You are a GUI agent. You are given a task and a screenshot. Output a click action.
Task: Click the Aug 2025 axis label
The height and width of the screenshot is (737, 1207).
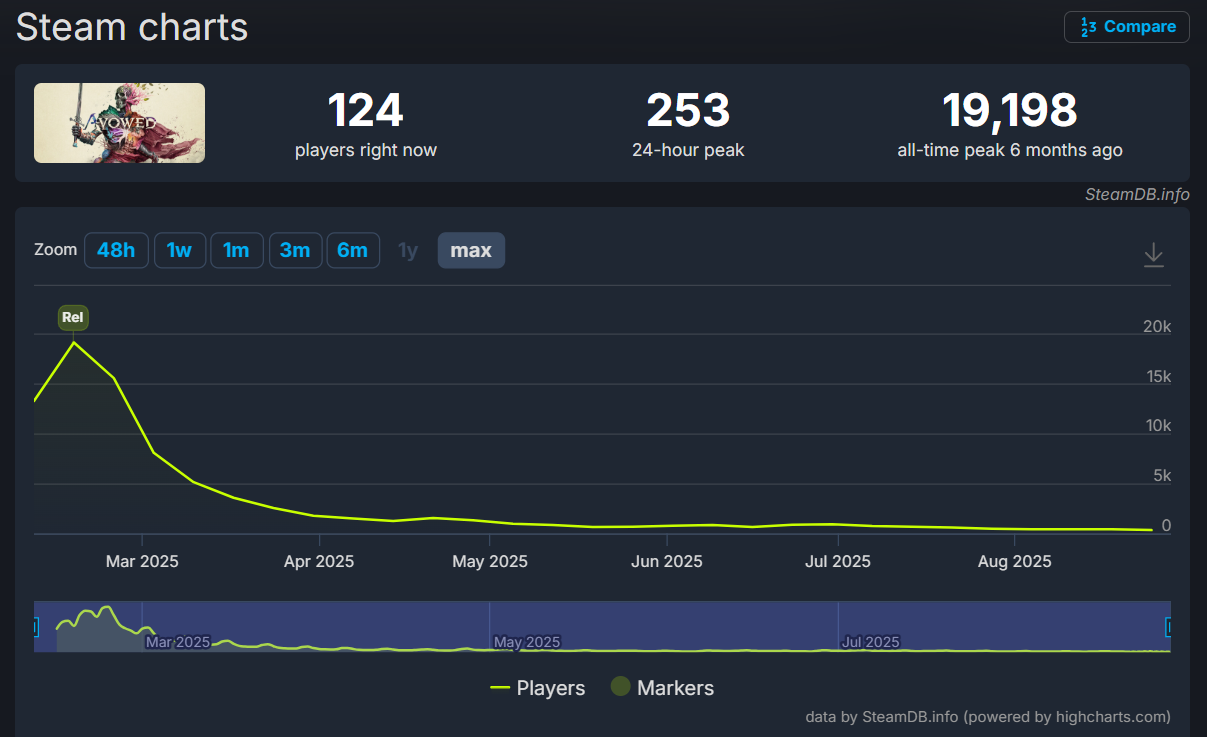coord(1014,561)
